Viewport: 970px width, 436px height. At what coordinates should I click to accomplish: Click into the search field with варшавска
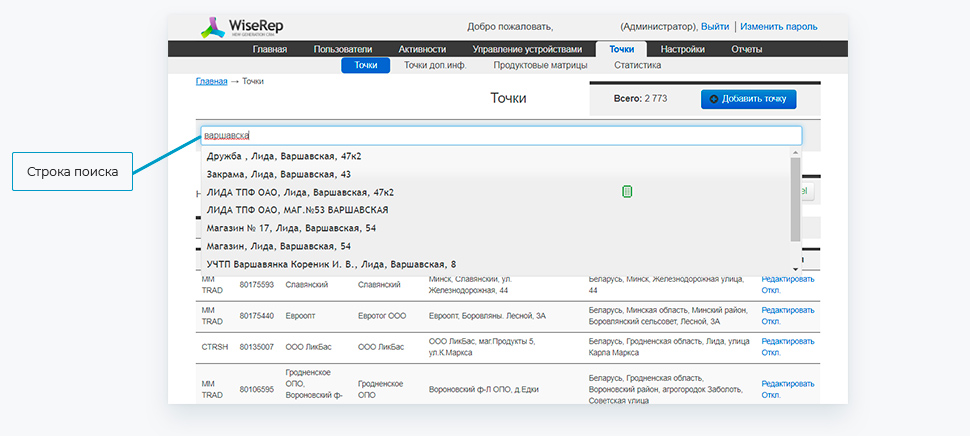[502, 135]
